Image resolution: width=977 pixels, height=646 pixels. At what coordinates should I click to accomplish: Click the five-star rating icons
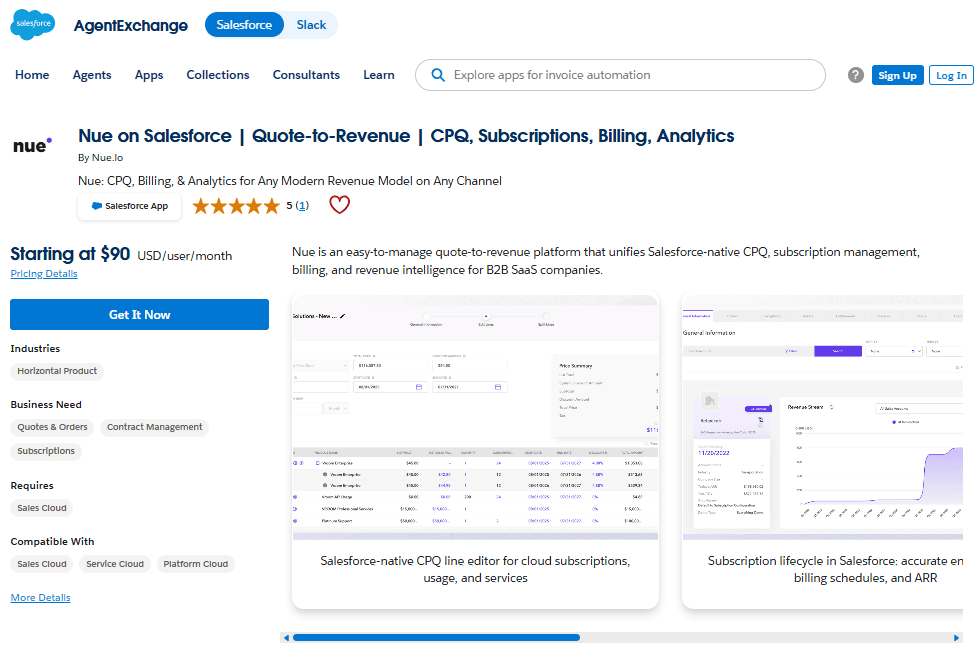tap(236, 206)
